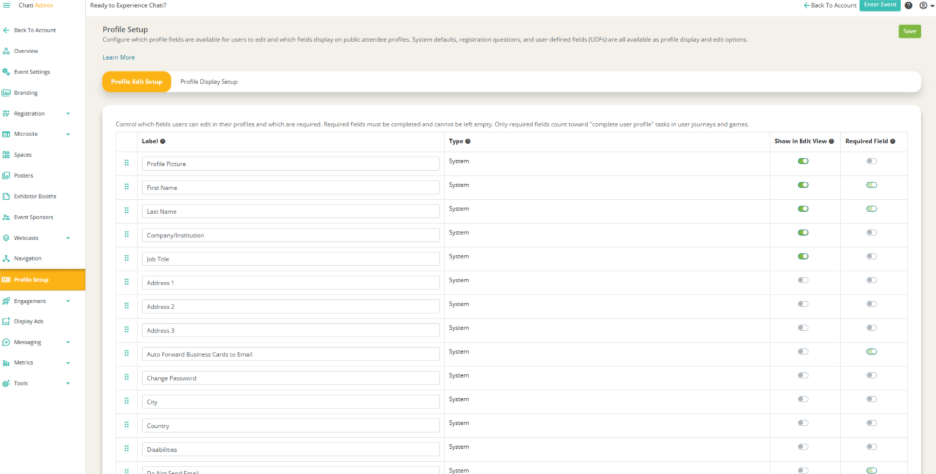
Task: Turn on Show in Edit View for Address 1
Action: tap(803, 280)
